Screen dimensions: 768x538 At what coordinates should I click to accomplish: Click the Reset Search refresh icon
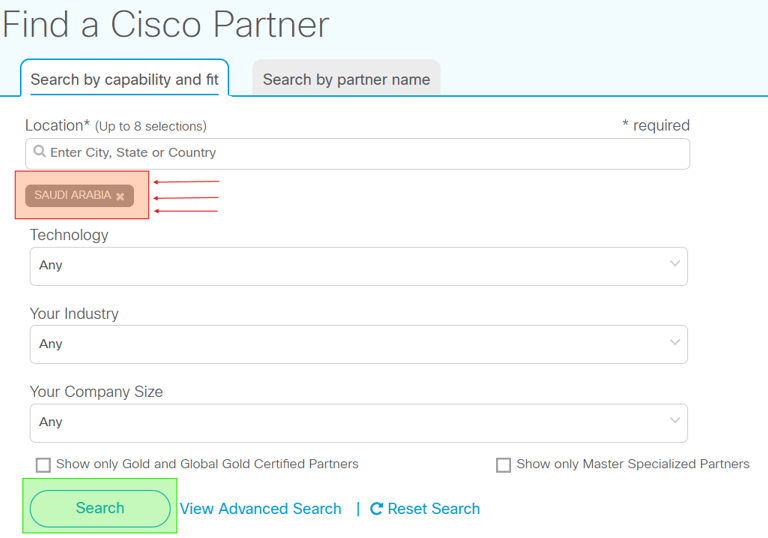coord(376,509)
